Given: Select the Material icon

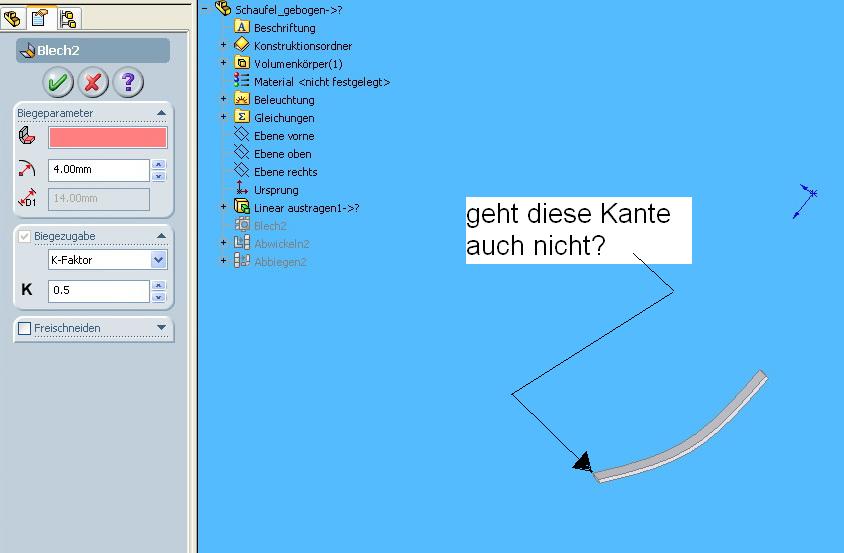Looking at the screenshot, I should tap(242, 80).
